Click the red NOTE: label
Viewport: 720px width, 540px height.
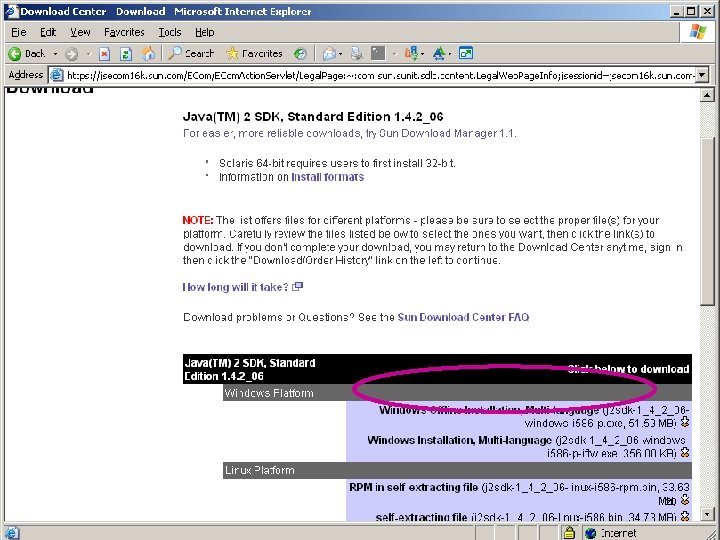[198, 220]
